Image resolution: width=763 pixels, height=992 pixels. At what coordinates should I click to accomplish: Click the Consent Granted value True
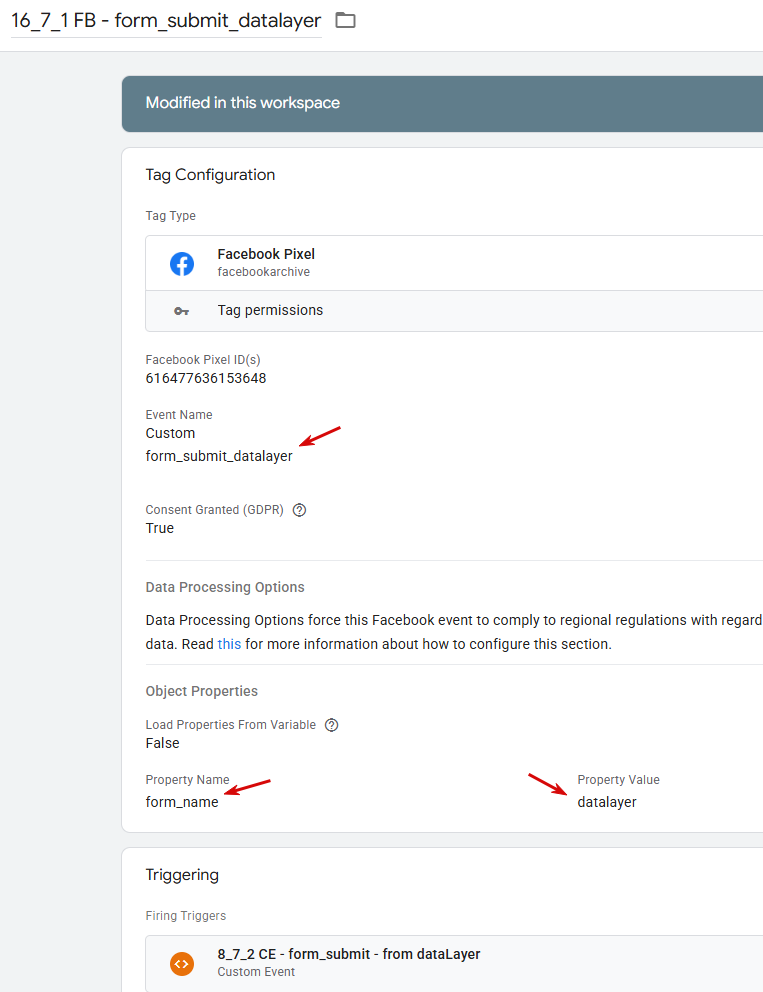click(x=160, y=528)
